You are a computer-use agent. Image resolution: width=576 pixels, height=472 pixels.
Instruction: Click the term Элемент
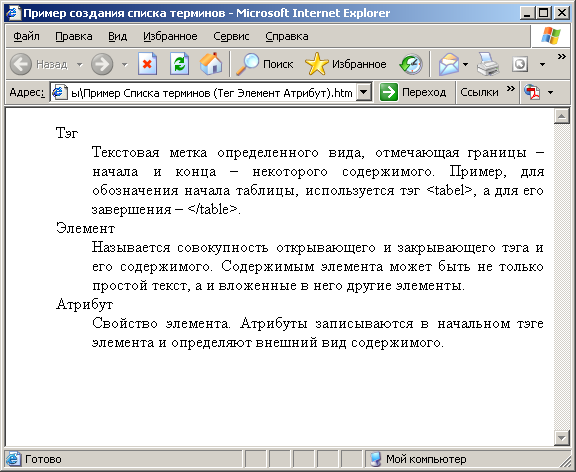(x=86, y=228)
